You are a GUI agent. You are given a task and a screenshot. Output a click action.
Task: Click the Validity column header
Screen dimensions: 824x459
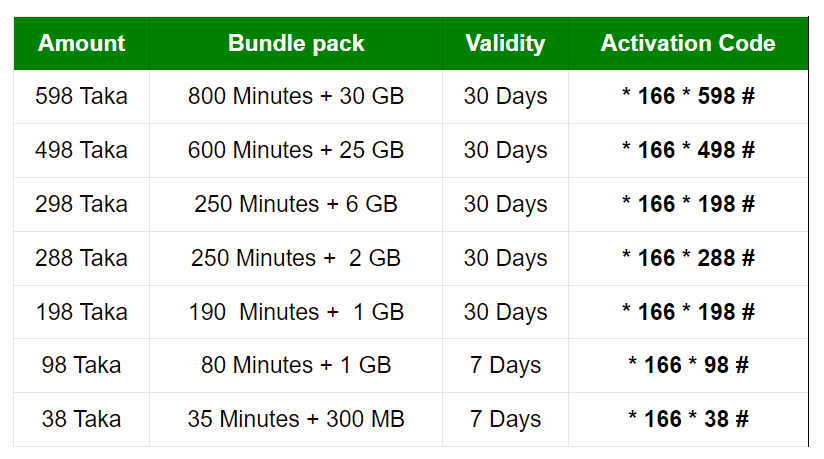[x=505, y=43]
